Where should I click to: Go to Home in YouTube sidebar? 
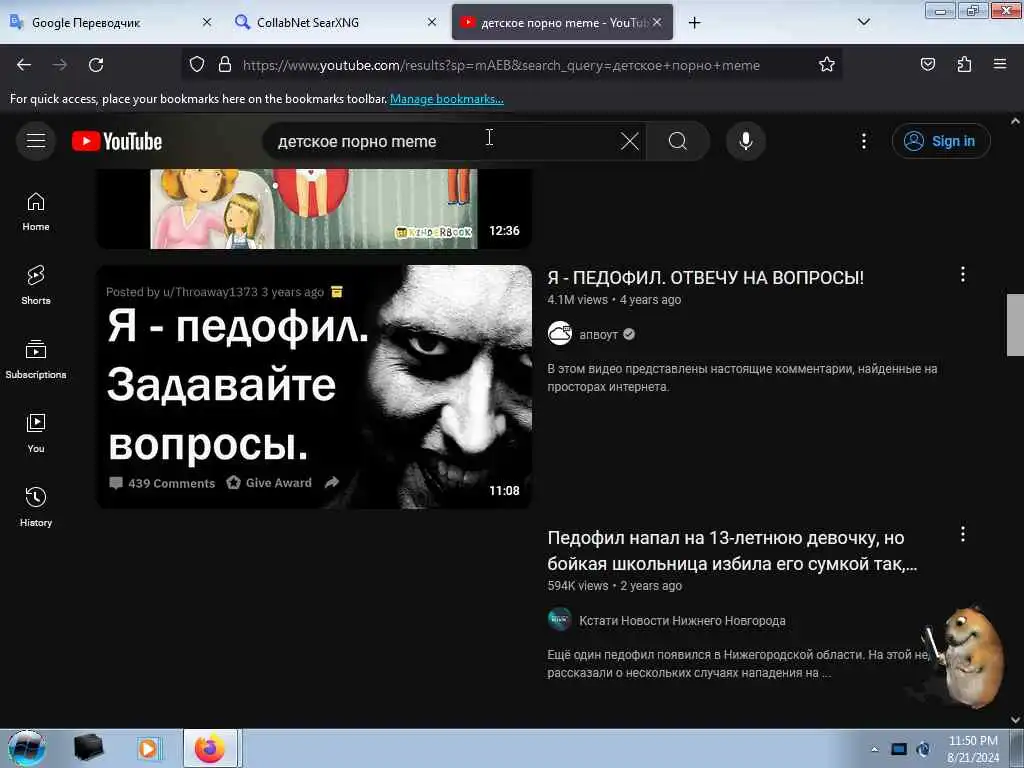[x=36, y=212]
